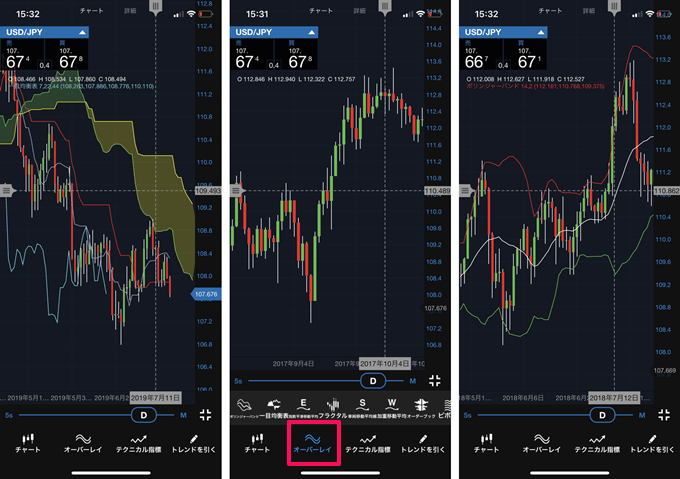Tap チャート candlestick icon in right screenshot bottom bar
This screenshot has height=479, width=680.
click(487, 443)
